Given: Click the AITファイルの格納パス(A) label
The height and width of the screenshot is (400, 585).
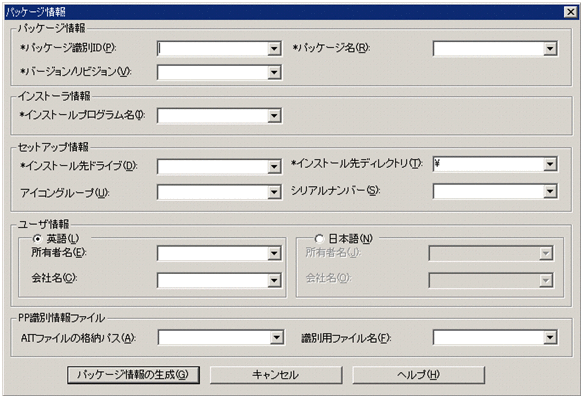Looking at the screenshot, I should click(78, 338).
